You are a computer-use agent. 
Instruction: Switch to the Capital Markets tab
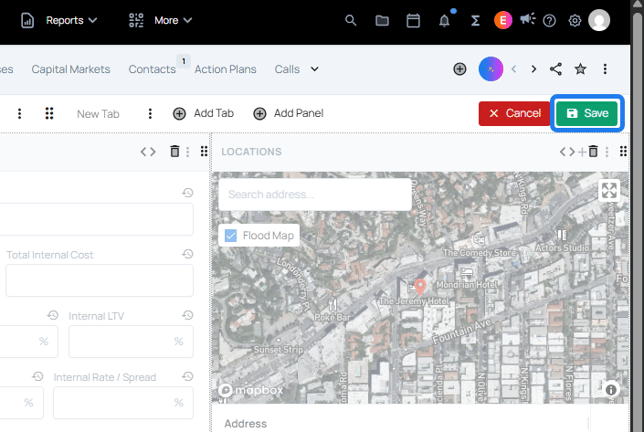(x=71, y=69)
